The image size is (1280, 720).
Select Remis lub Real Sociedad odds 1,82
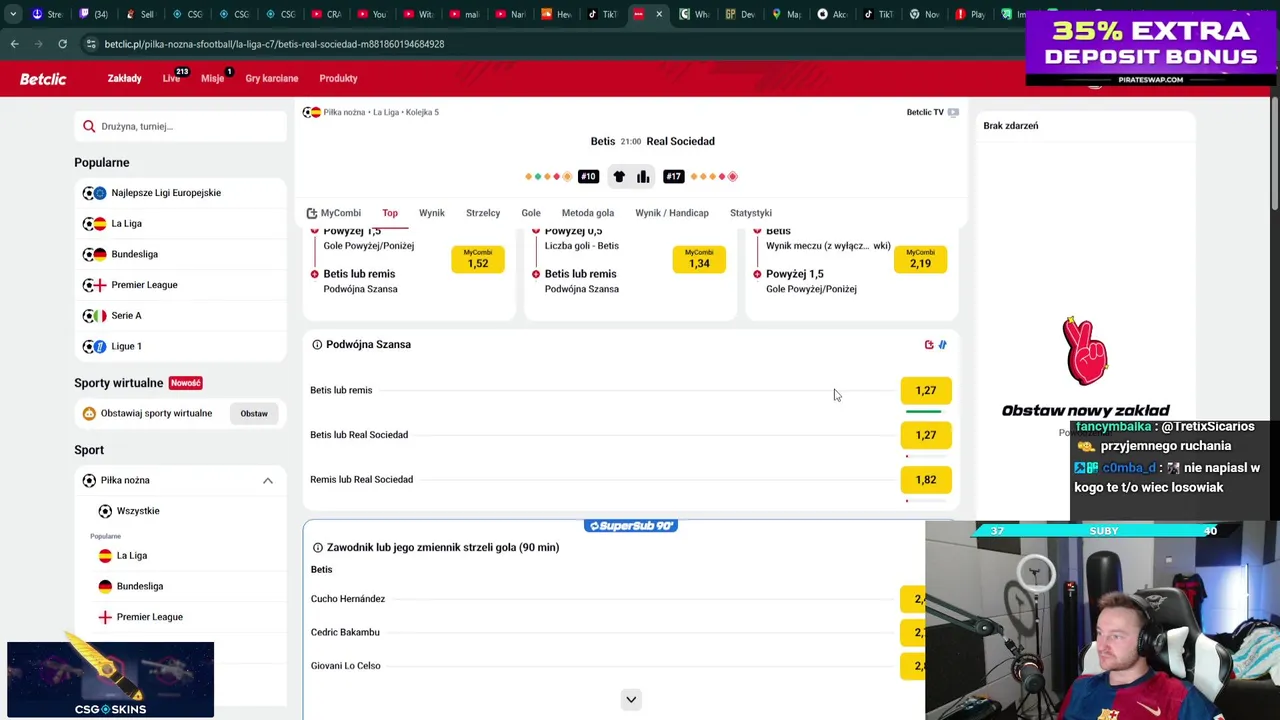point(926,480)
